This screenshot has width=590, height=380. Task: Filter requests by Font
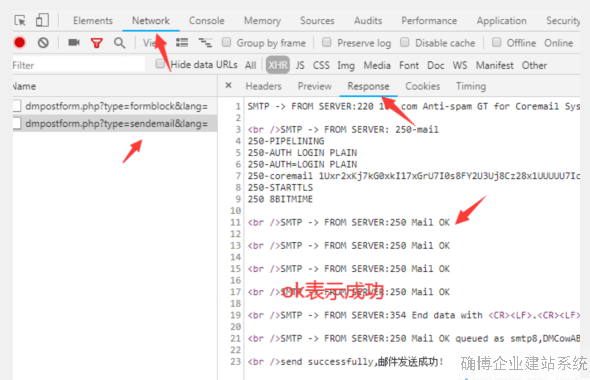[409, 65]
